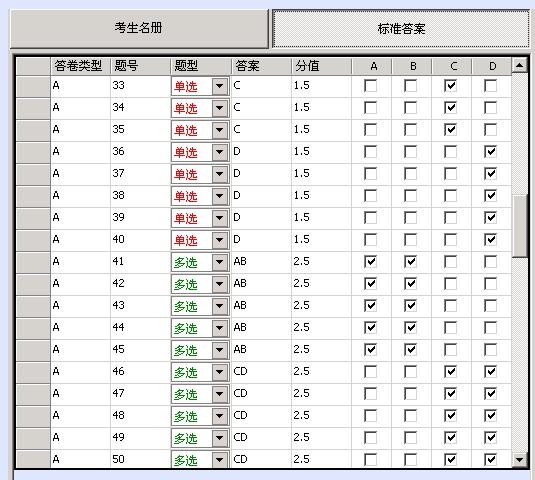
Task: Click the 答案 cell 'AB' for question 42
Action: tap(261, 284)
